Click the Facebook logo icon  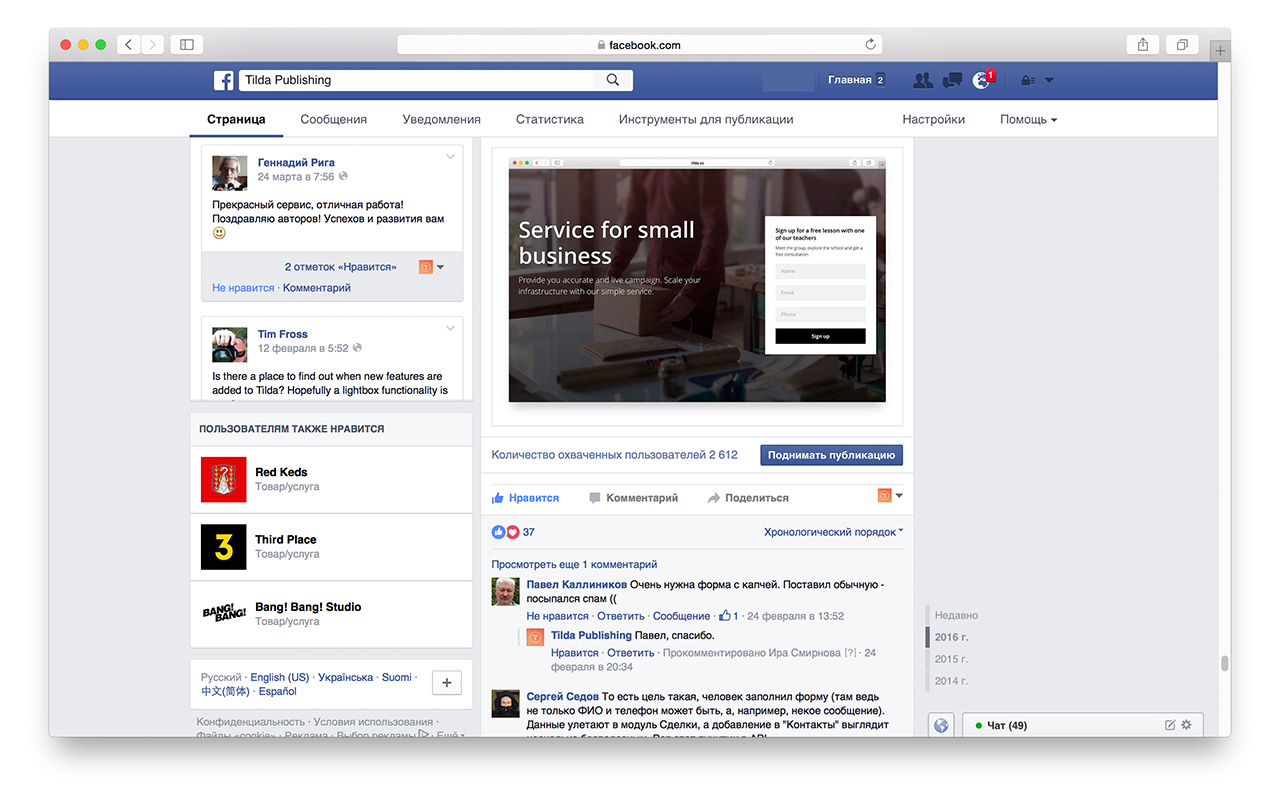(224, 81)
